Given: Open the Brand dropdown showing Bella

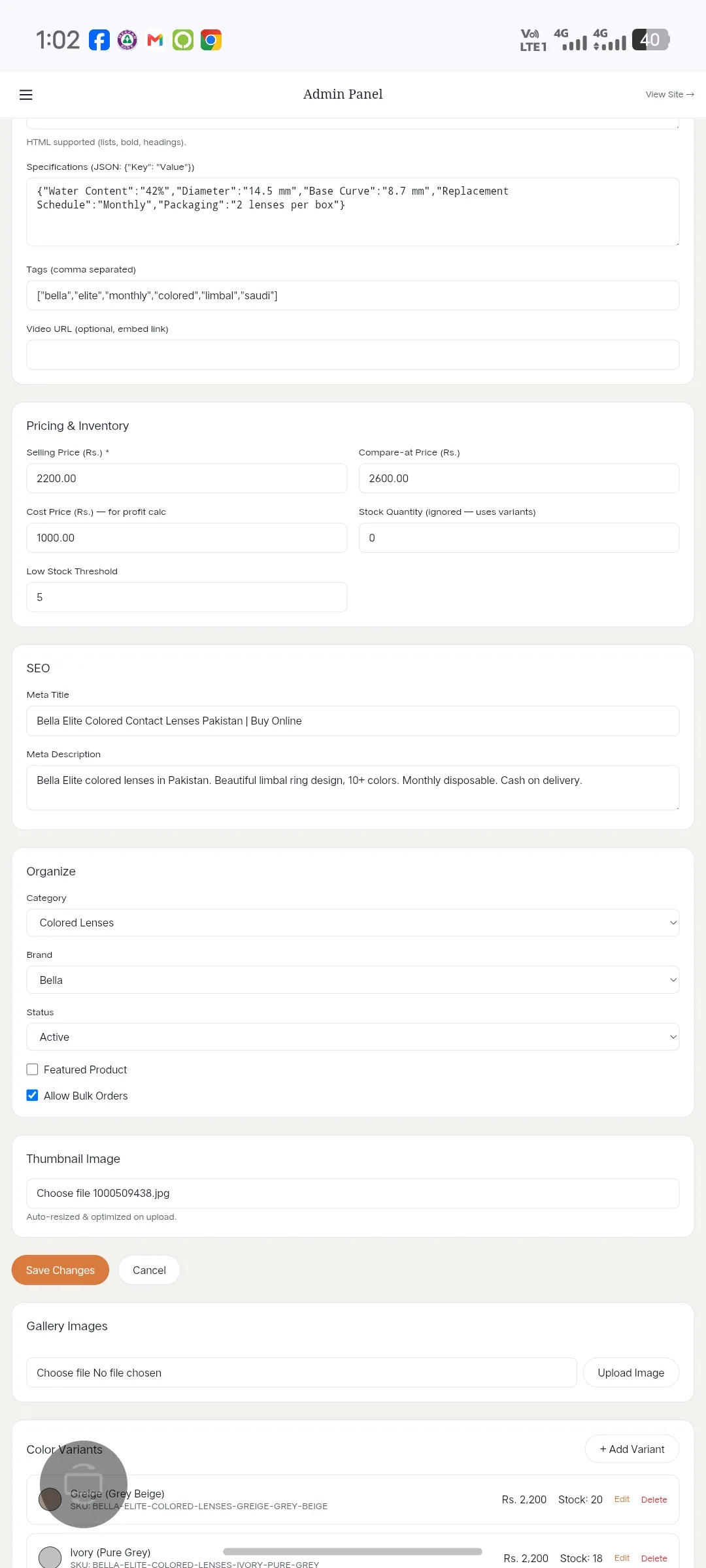Looking at the screenshot, I should coord(353,980).
